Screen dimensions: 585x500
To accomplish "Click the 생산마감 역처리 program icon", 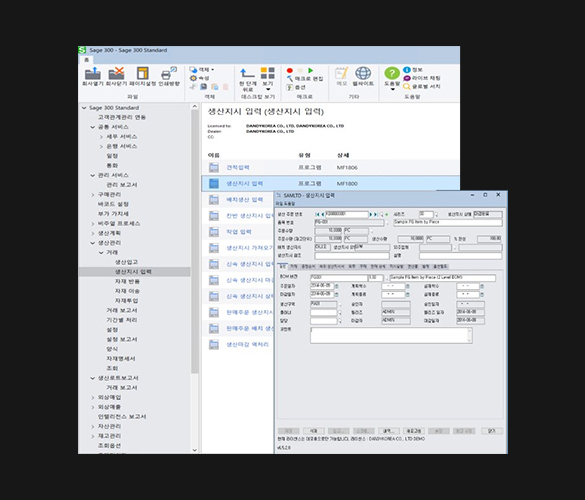I will (x=214, y=344).
